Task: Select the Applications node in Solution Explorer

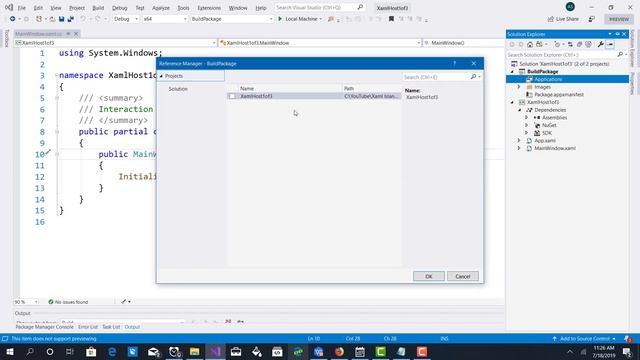Action: [x=548, y=79]
